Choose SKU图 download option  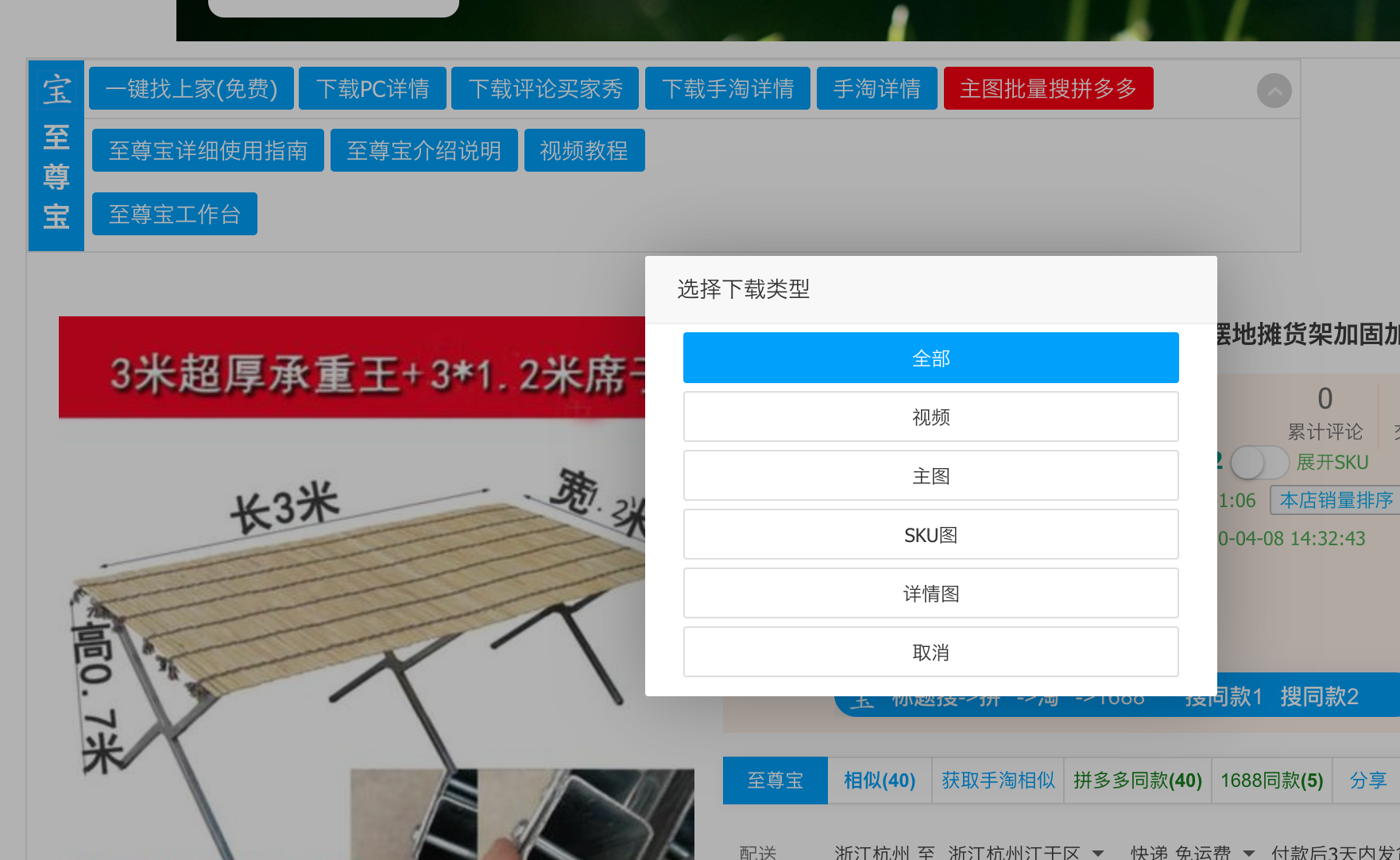pos(931,534)
